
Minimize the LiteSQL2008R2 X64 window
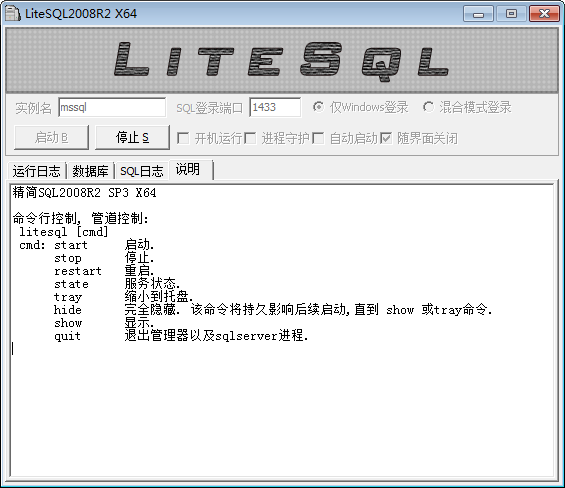478,14
